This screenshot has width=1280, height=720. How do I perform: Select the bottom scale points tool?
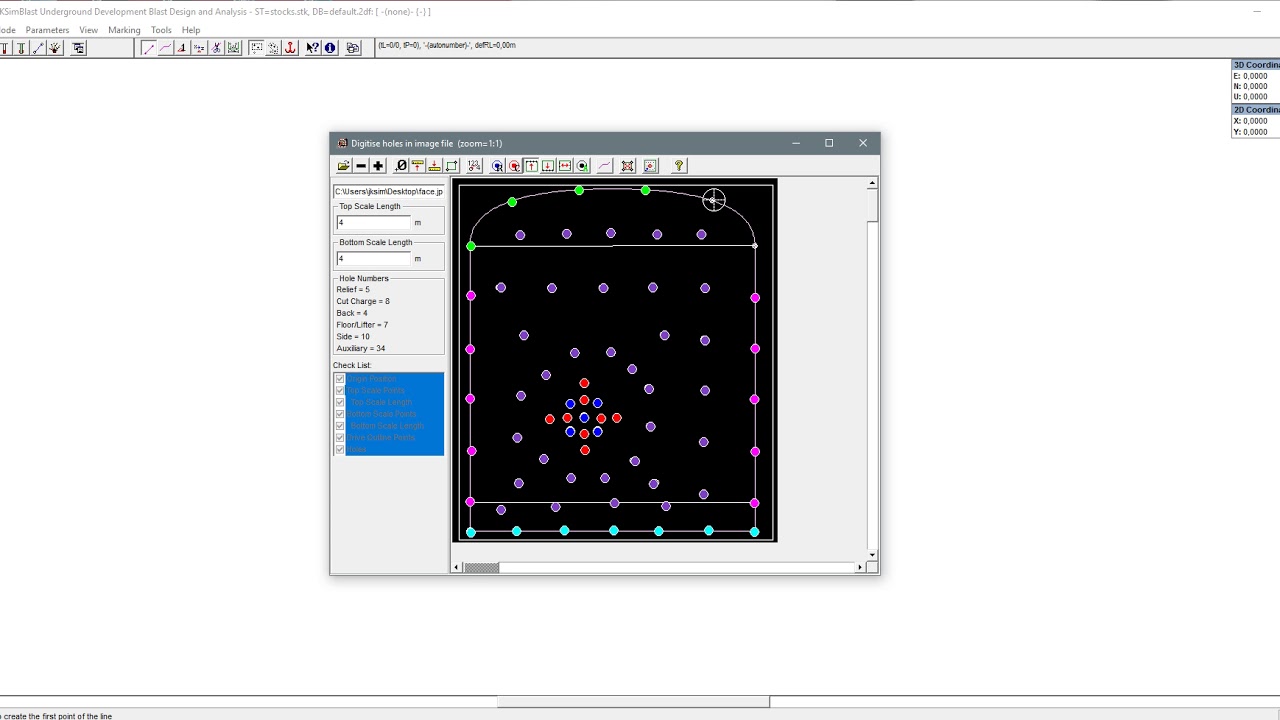click(x=434, y=166)
